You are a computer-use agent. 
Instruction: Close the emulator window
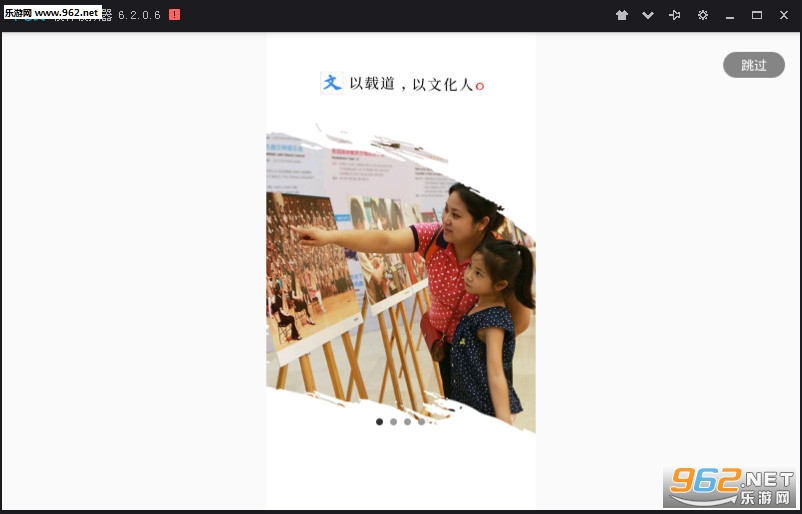pyautogui.click(x=783, y=15)
